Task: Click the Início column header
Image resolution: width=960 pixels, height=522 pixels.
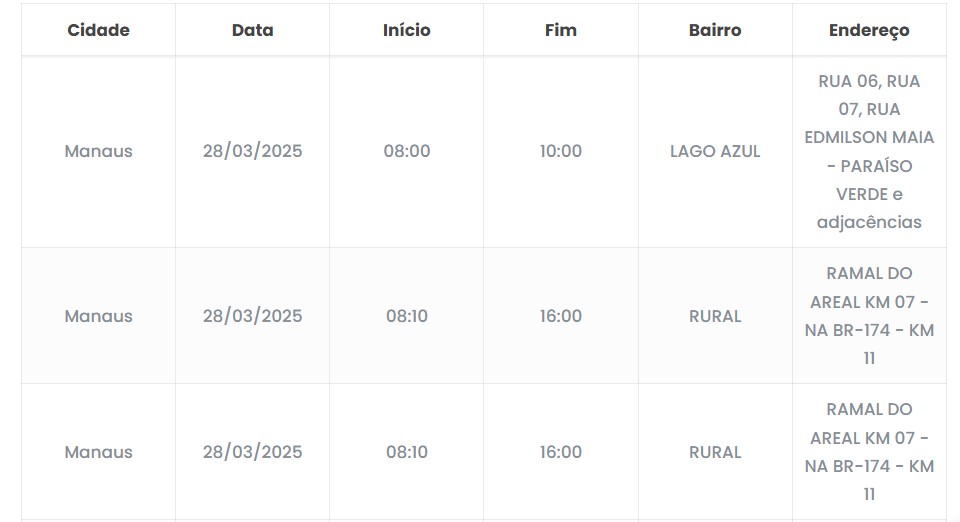Action: tap(407, 30)
